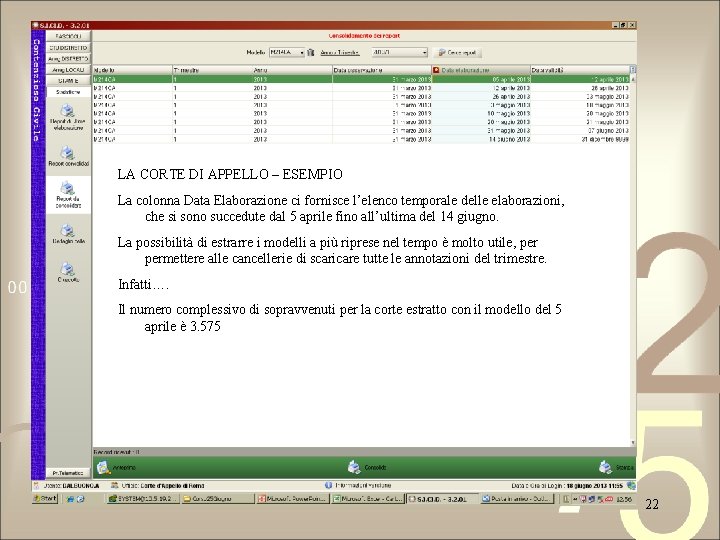
Task: Open the FASCICOLI sidebar section
Action: point(68,36)
